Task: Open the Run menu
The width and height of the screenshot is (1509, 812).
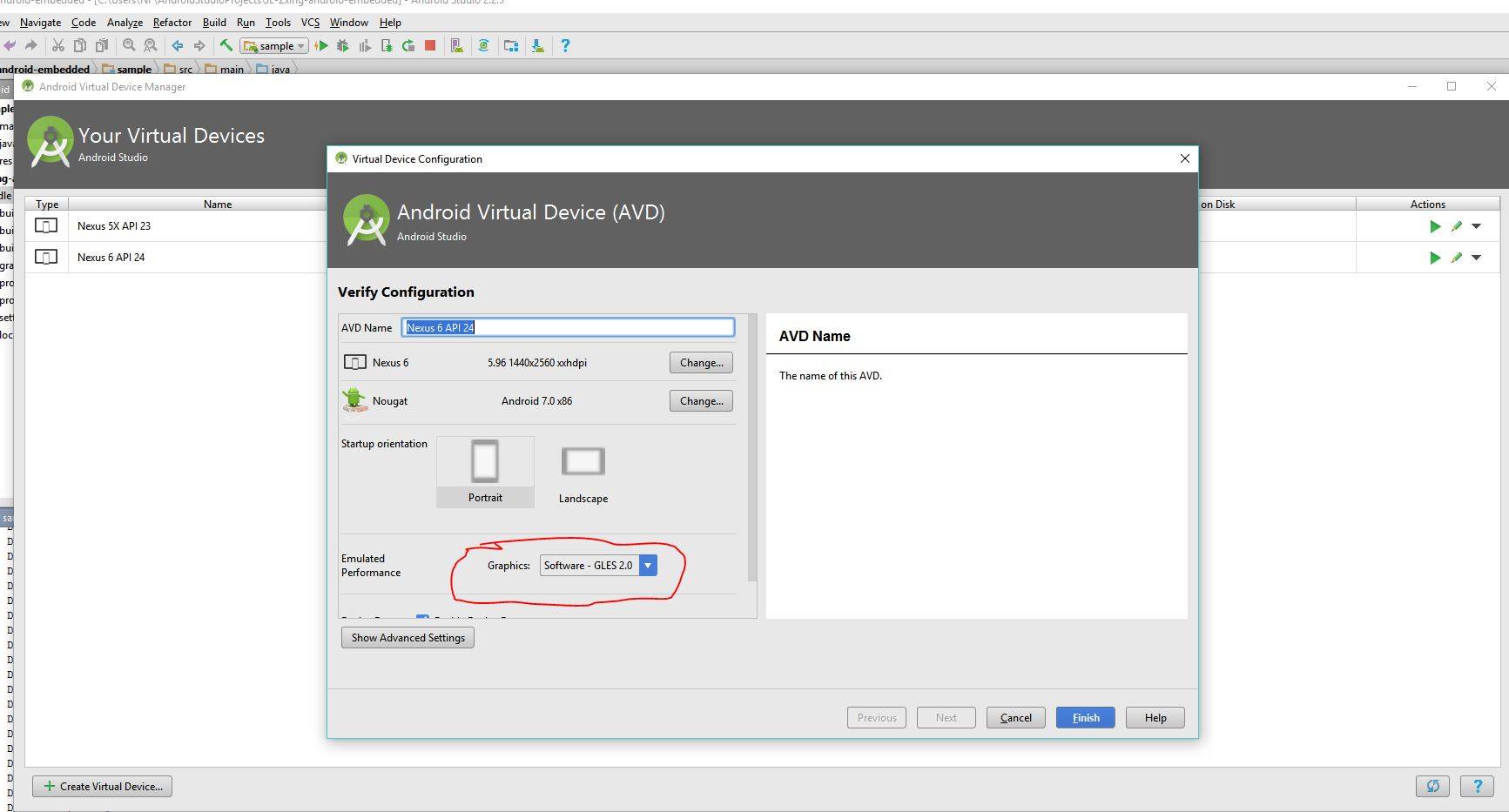Action: (x=246, y=23)
